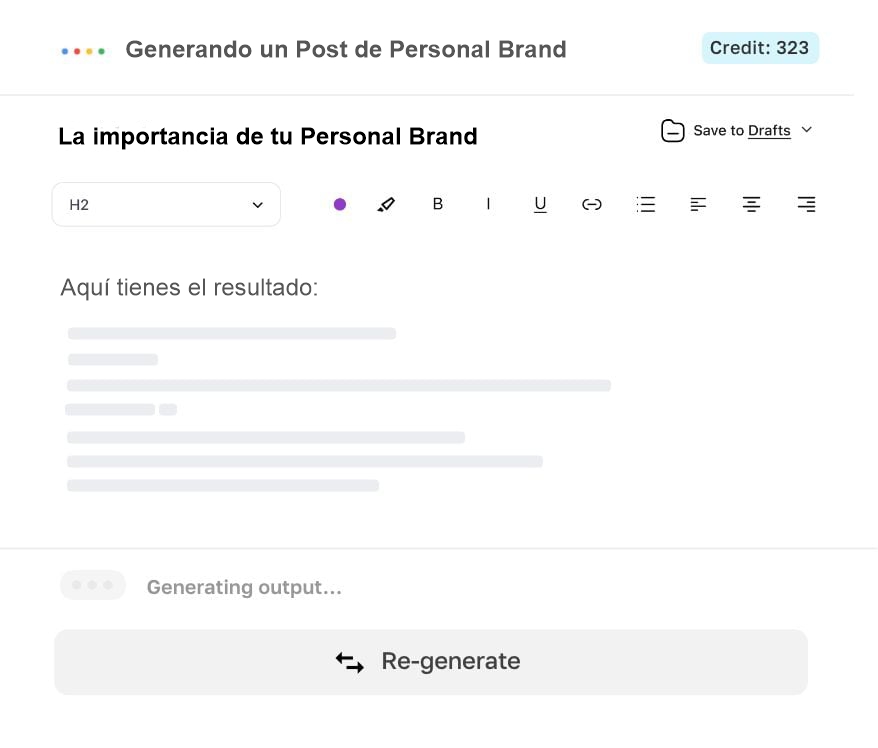Center-align the paragraph
Viewport: 878px width, 748px height.
pyautogui.click(x=751, y=204)
